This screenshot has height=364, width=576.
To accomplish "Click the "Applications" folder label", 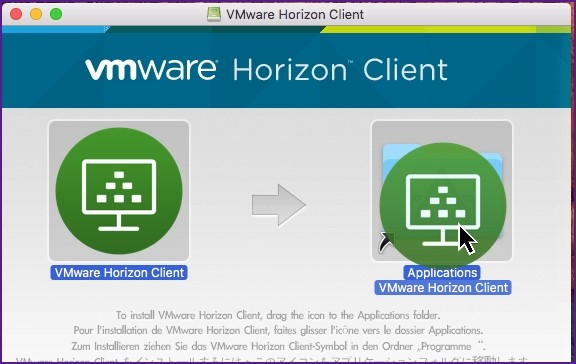I will coord(442,273).
